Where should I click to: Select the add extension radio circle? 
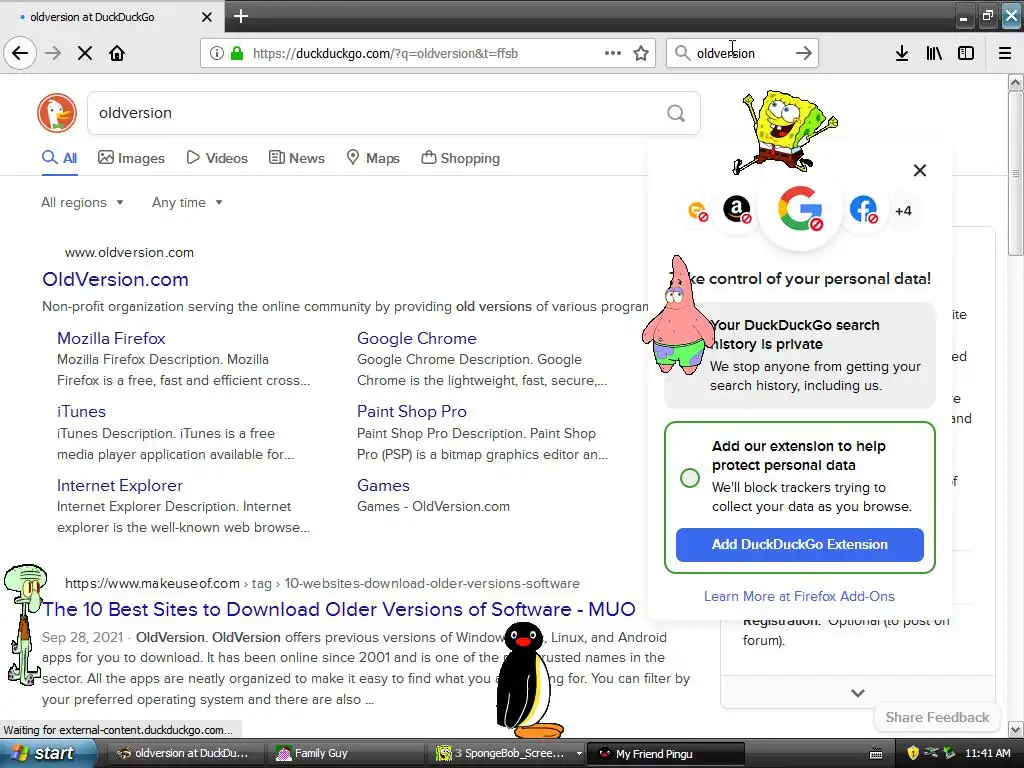click(690, 478)
